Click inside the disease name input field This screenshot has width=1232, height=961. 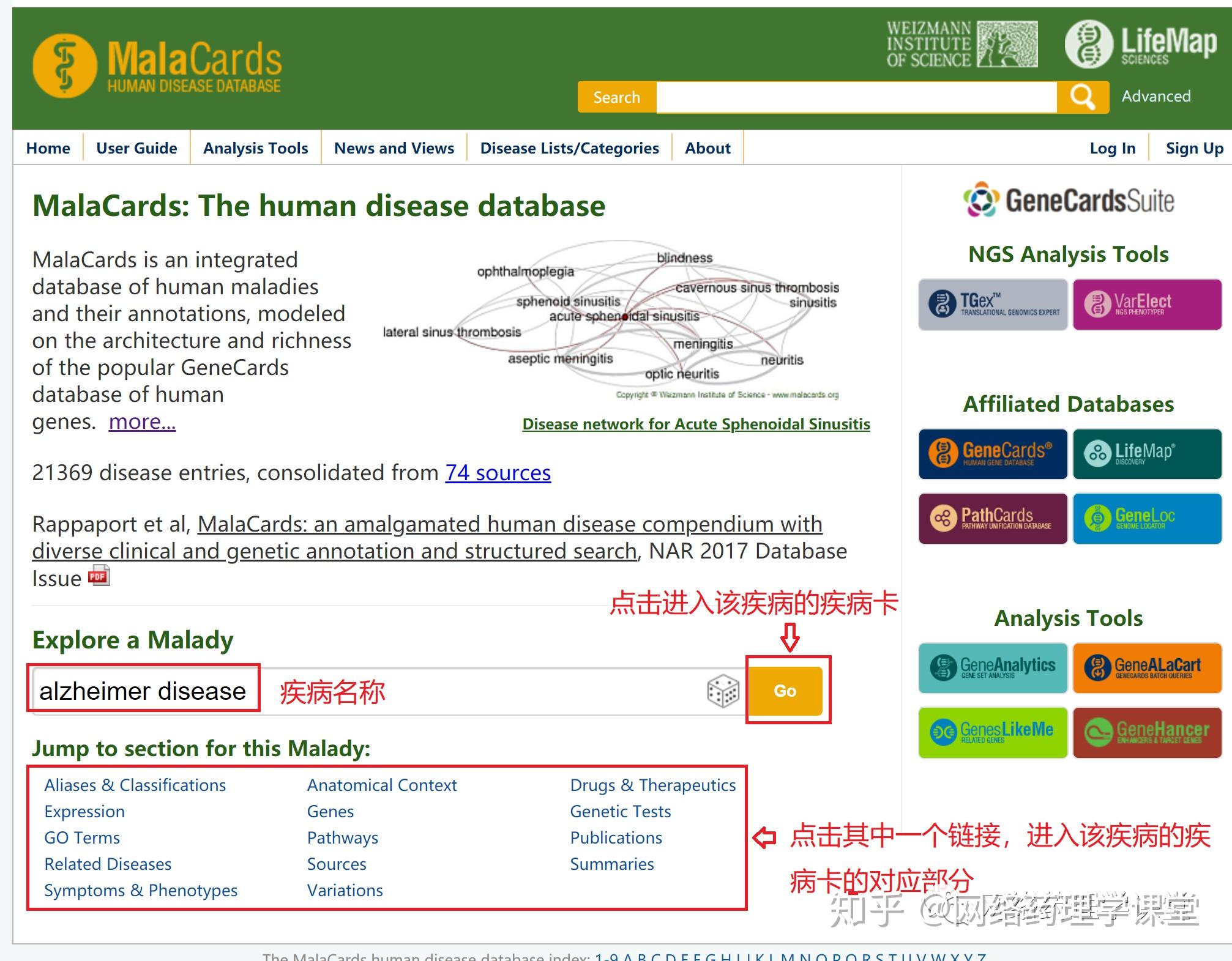(142, 691)
